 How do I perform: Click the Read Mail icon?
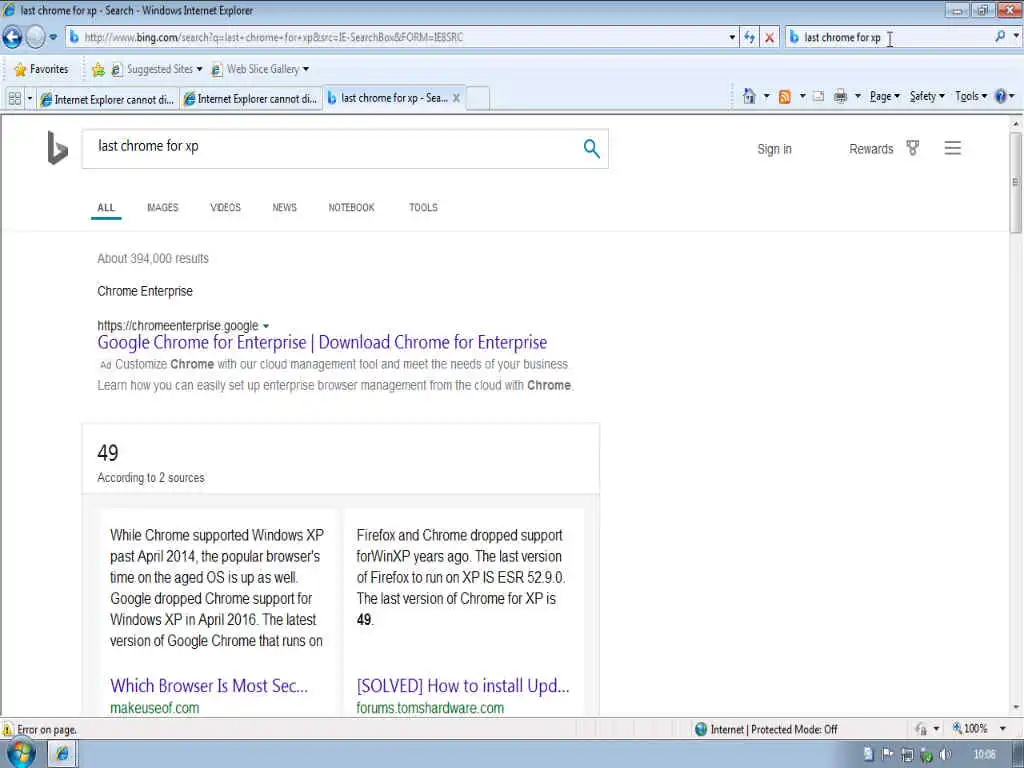coord(818,97)
